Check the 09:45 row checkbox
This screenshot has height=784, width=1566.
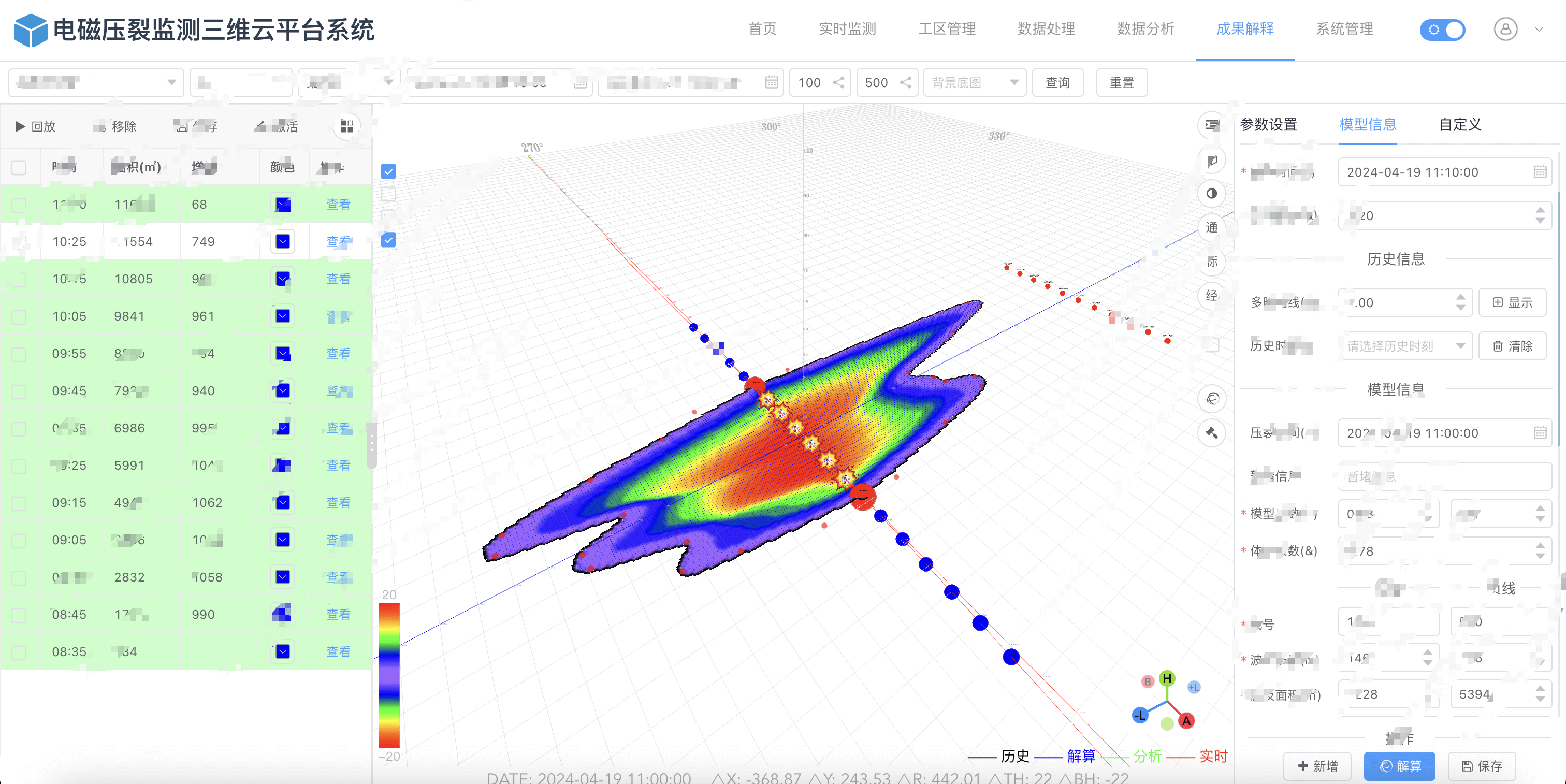click(x=19, y=391)
